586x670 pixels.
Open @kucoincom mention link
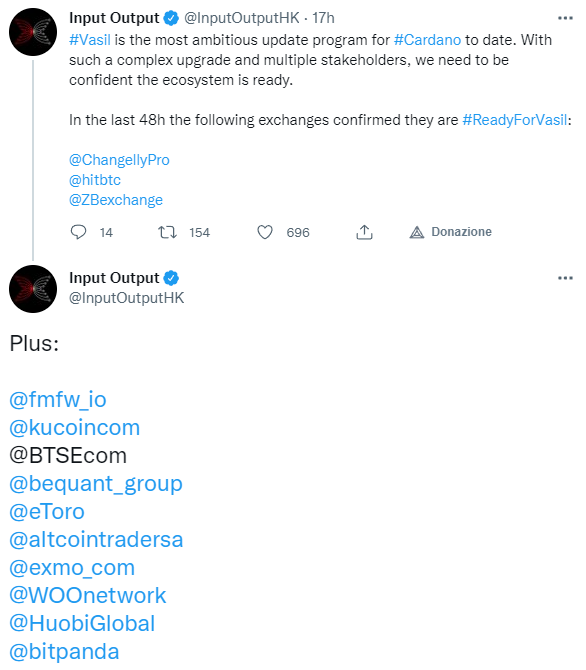(x=75, y=427)
